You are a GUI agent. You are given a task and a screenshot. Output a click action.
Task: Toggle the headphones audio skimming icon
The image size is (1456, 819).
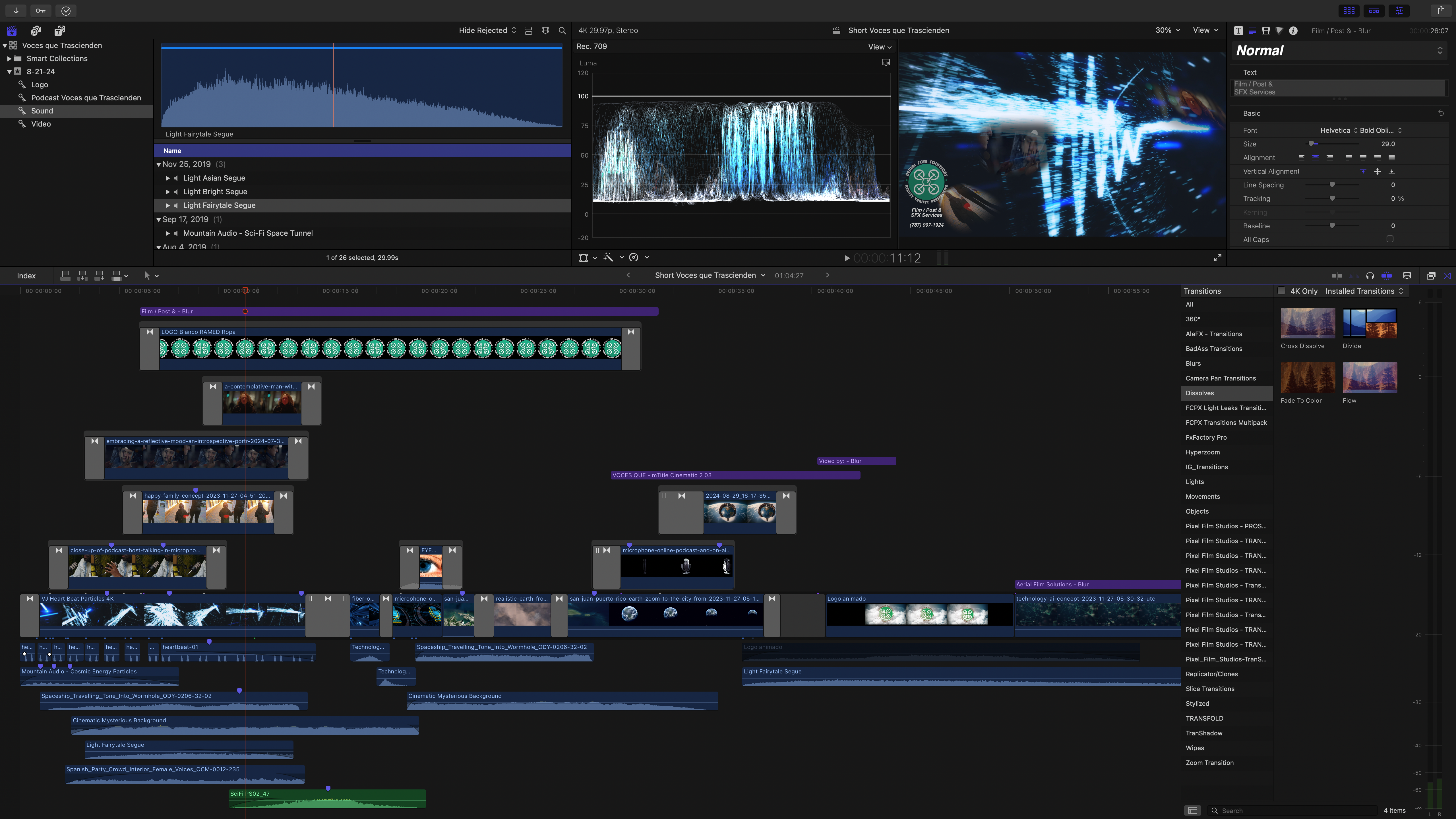point(1370,276)
